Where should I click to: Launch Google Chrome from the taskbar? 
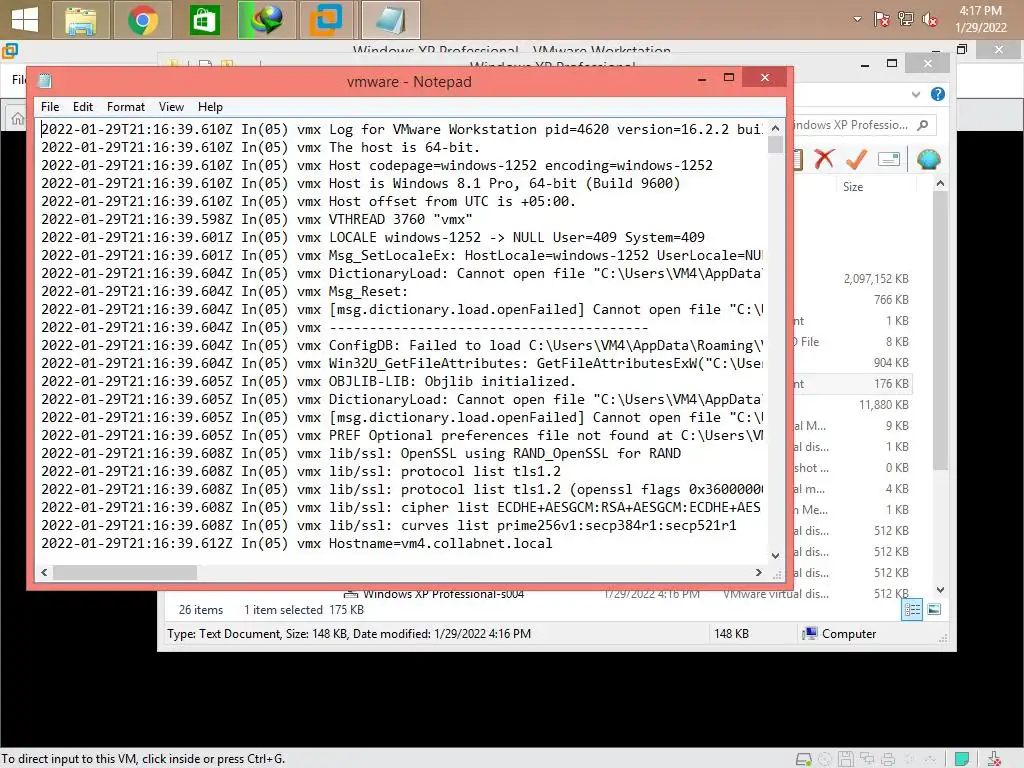point(143,20)
